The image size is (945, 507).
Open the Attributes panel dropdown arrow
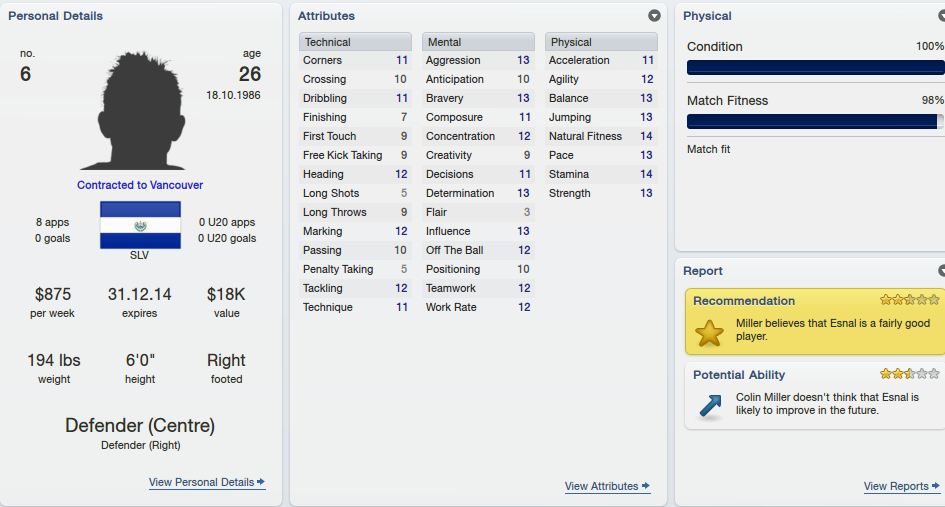pos(654,16)
